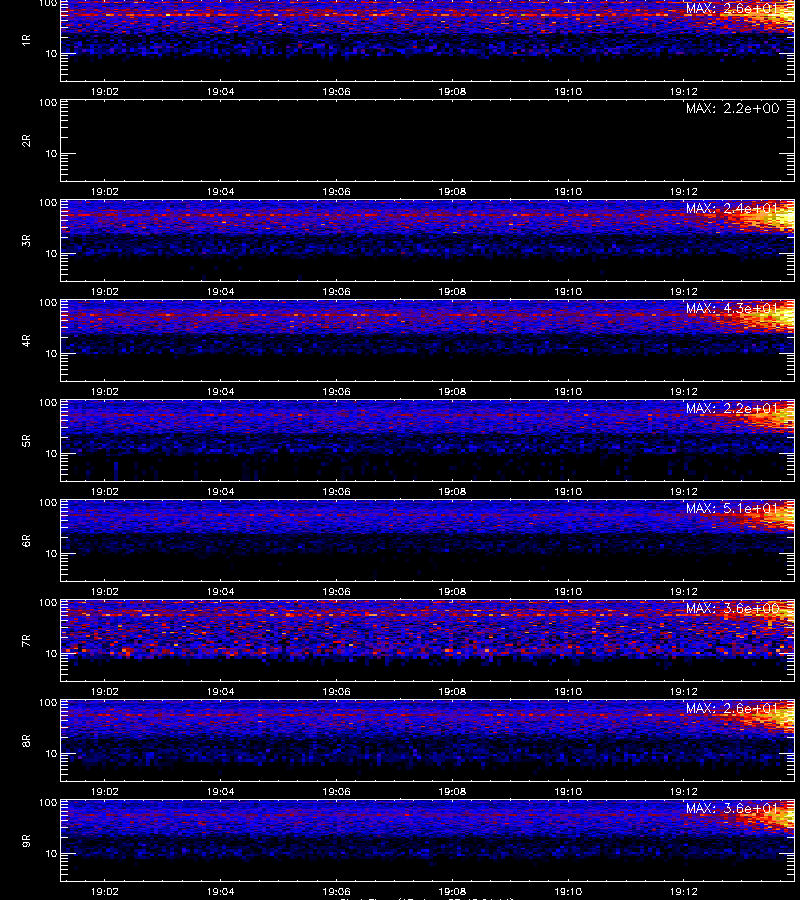The height and width of the screenshot is (900, 800).
Task: Click the 8R panel axis label
Action: coord(26,740)
